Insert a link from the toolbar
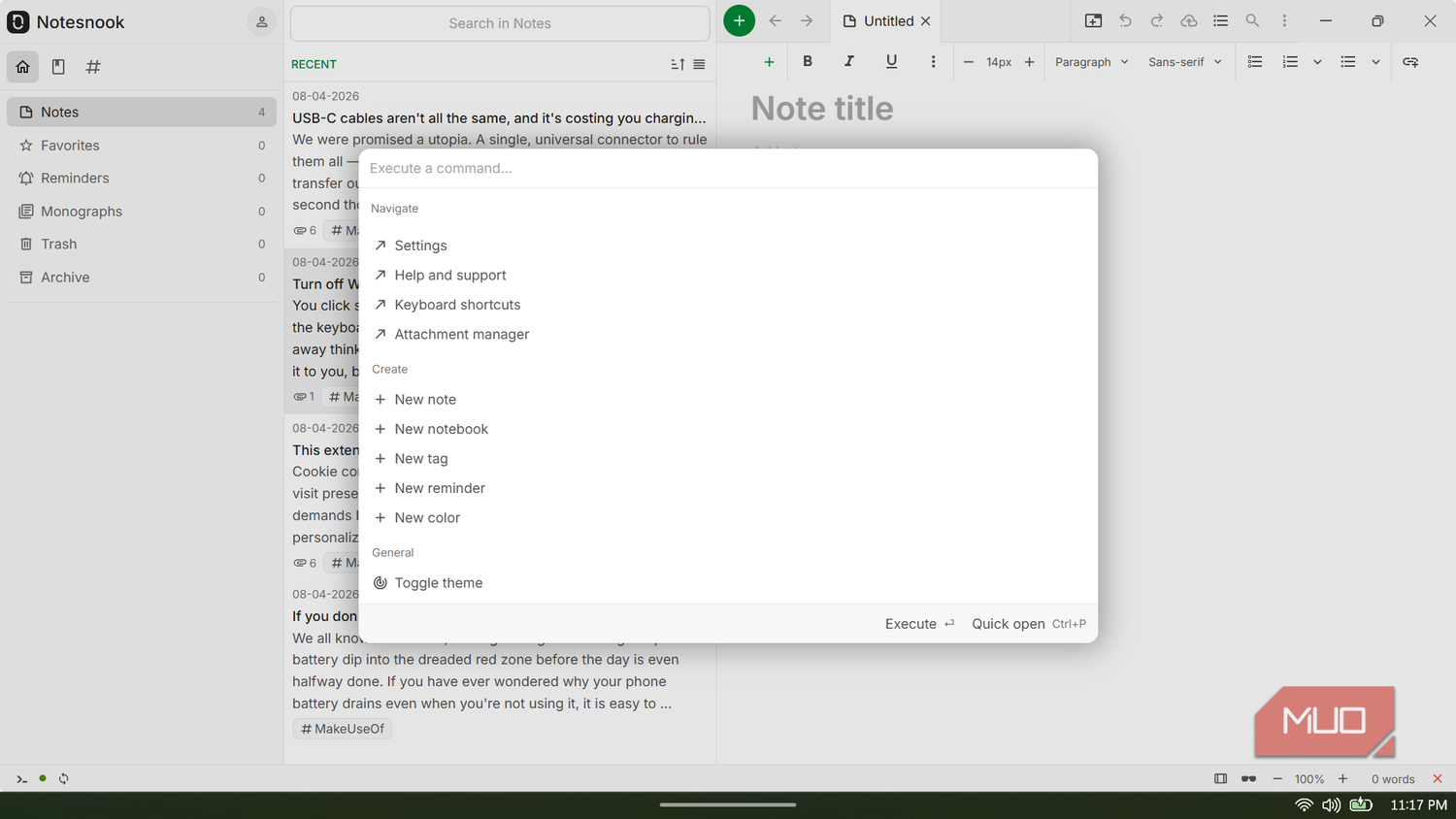Viewport: 1456px width, 819px height. 1410,61
